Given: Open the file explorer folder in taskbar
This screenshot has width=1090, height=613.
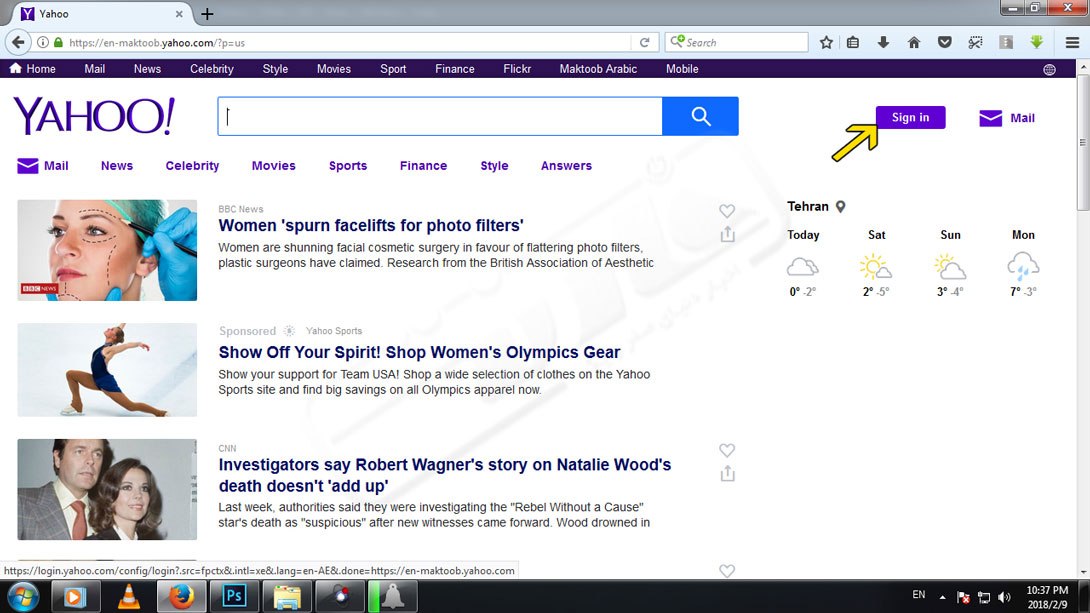Looking at the screenshot, I should [286, 597].
